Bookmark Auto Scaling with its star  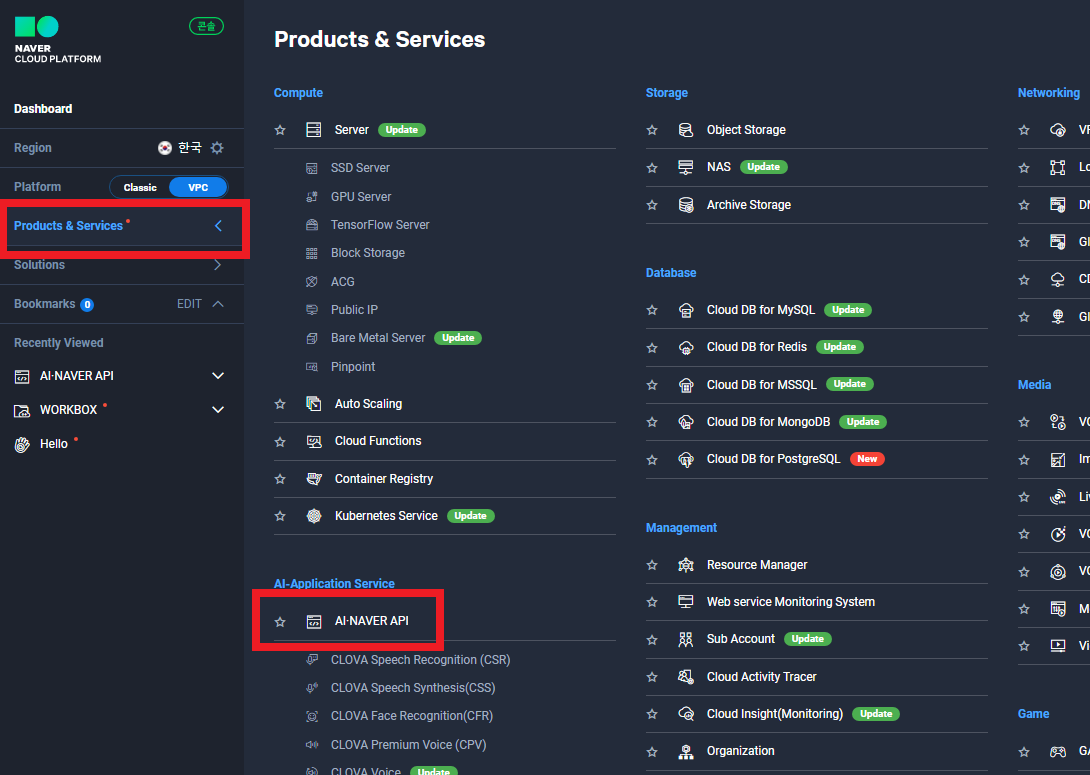pyautogui.click(x=280, y=404)
